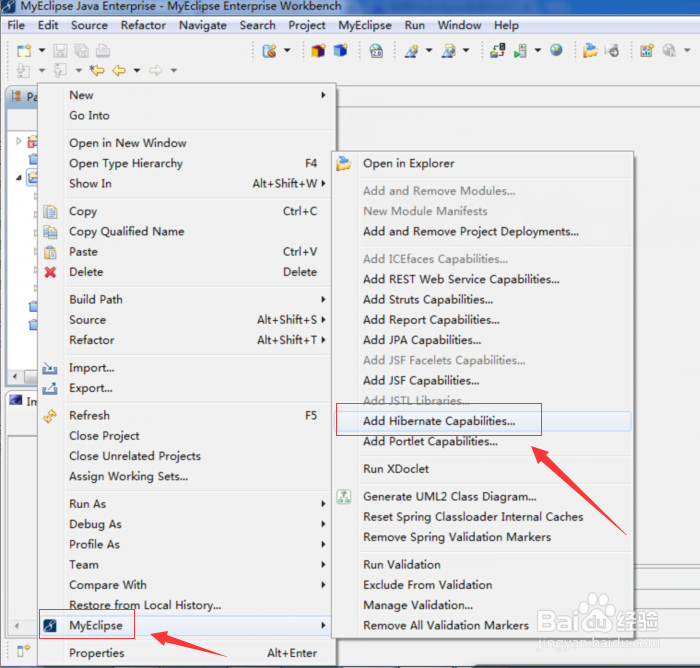Click the run server toolbar icon

pos(521,50)
